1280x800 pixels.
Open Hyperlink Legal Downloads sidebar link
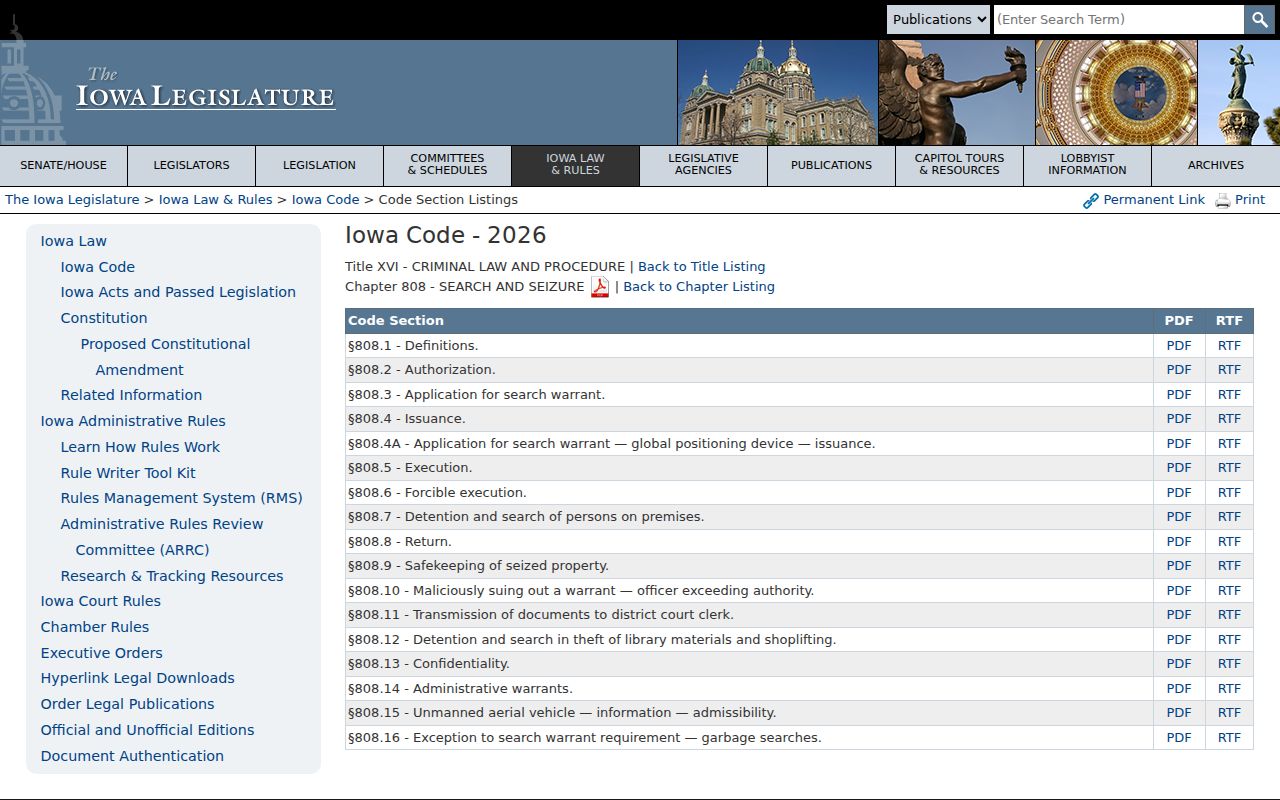point(137,678)
